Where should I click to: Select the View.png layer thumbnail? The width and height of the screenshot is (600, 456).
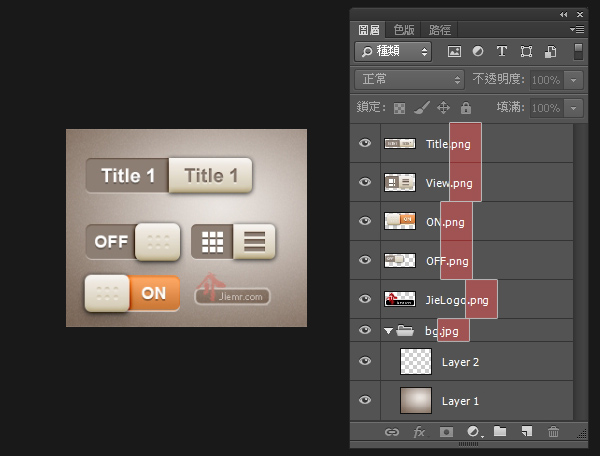click(x=400, y=182)
